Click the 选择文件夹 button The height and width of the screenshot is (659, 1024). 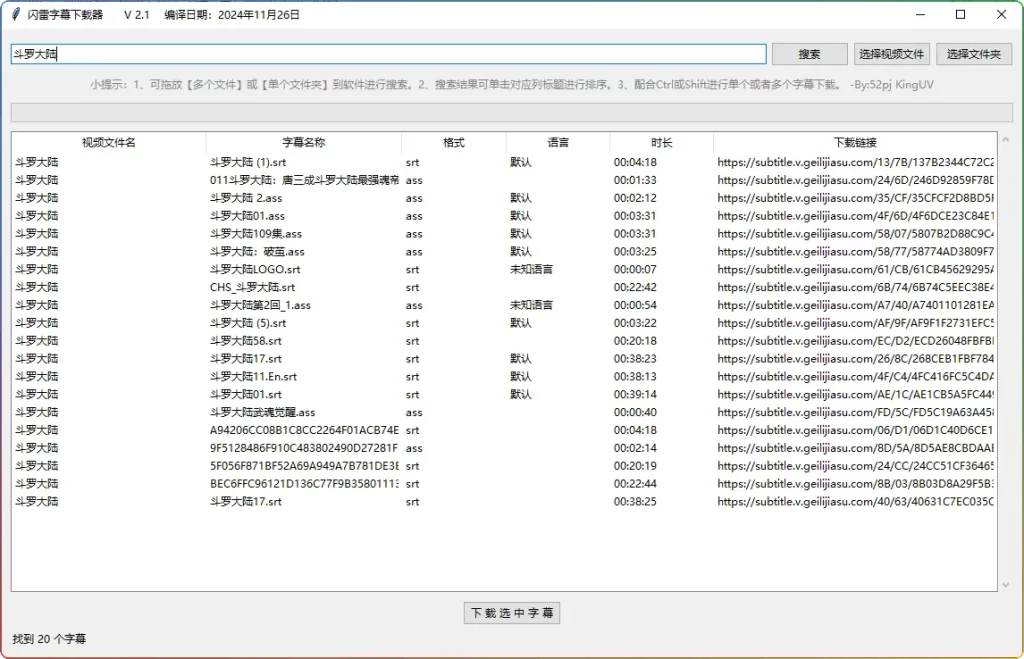(972, 53)
